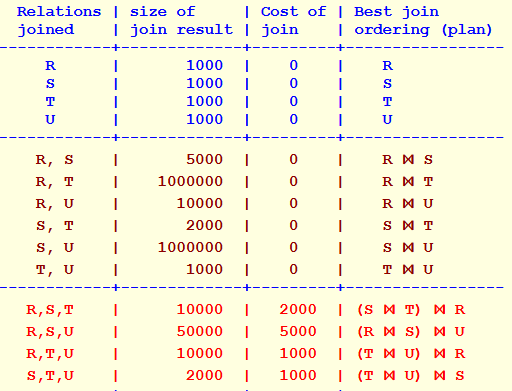This screenshot has height=391, width=512.
Task: Click the 'R ⋈ U' plan cell
Action: pos(407,203)
